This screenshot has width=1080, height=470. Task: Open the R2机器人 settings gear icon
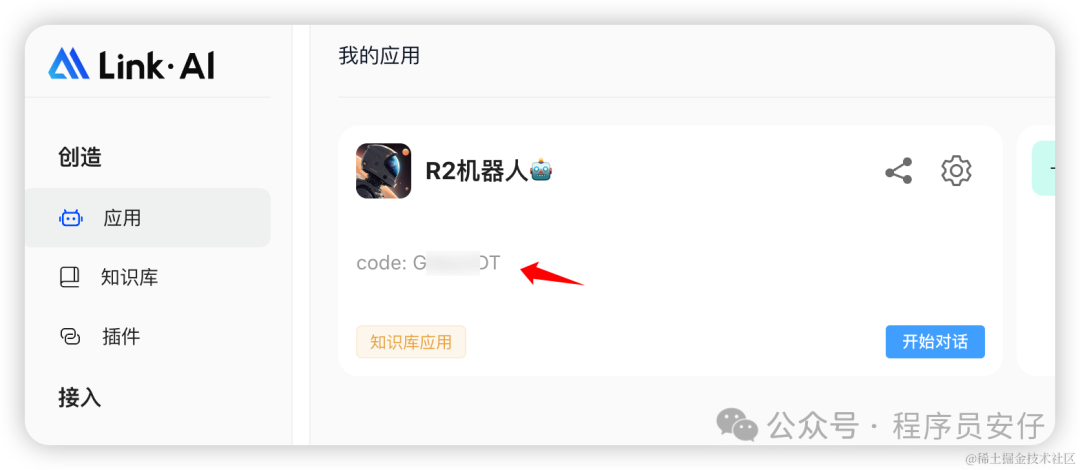(x=956, y=170)
